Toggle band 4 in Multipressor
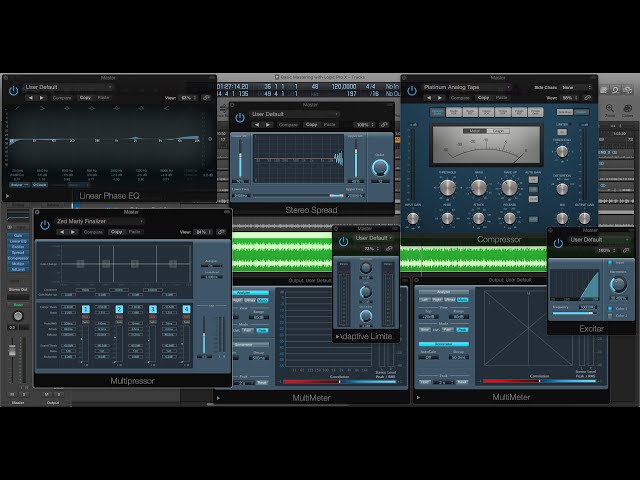The height and width of the screenshot is (480, 640). pyautogui.click(x=186, y=309)
